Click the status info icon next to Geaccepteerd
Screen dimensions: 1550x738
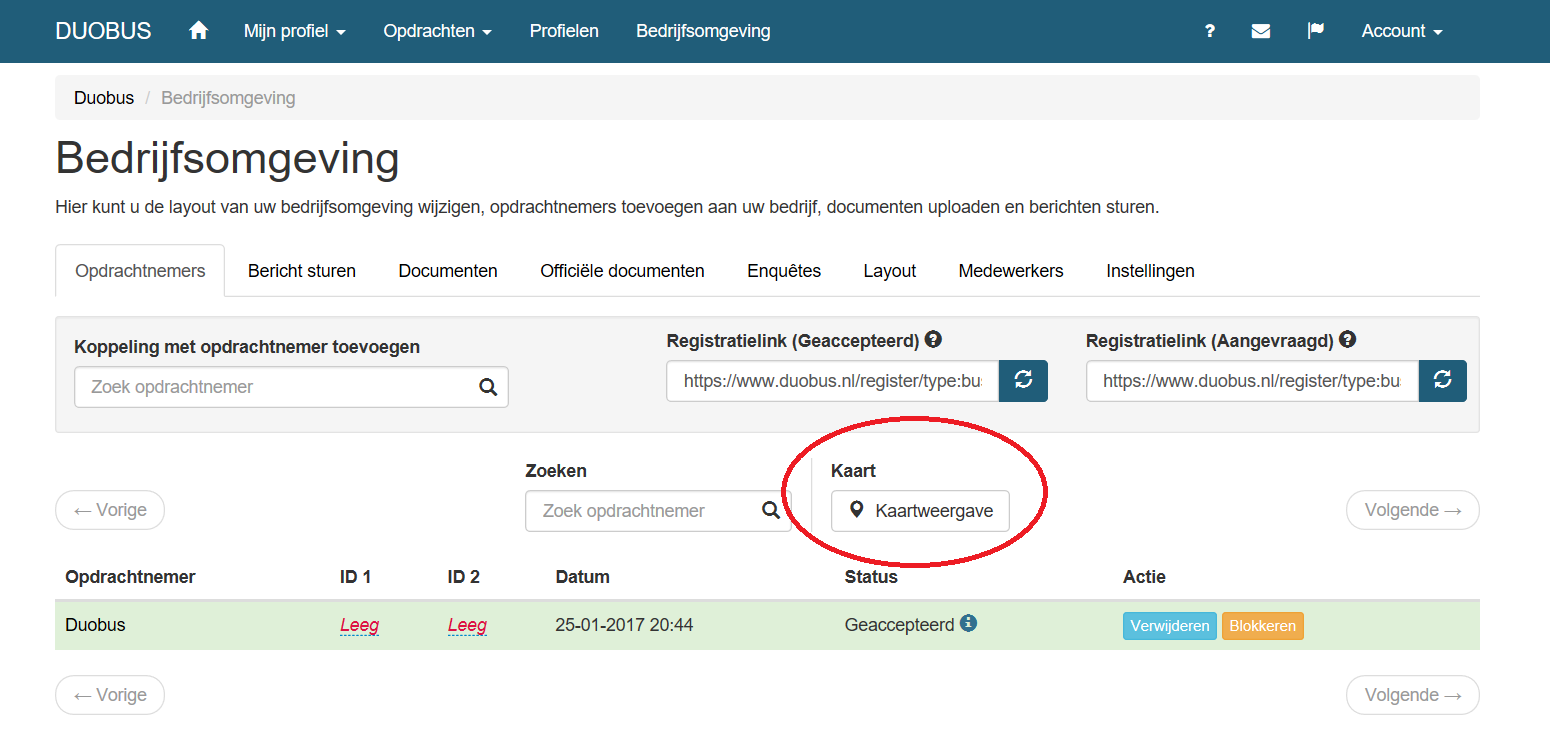(968, 623)
